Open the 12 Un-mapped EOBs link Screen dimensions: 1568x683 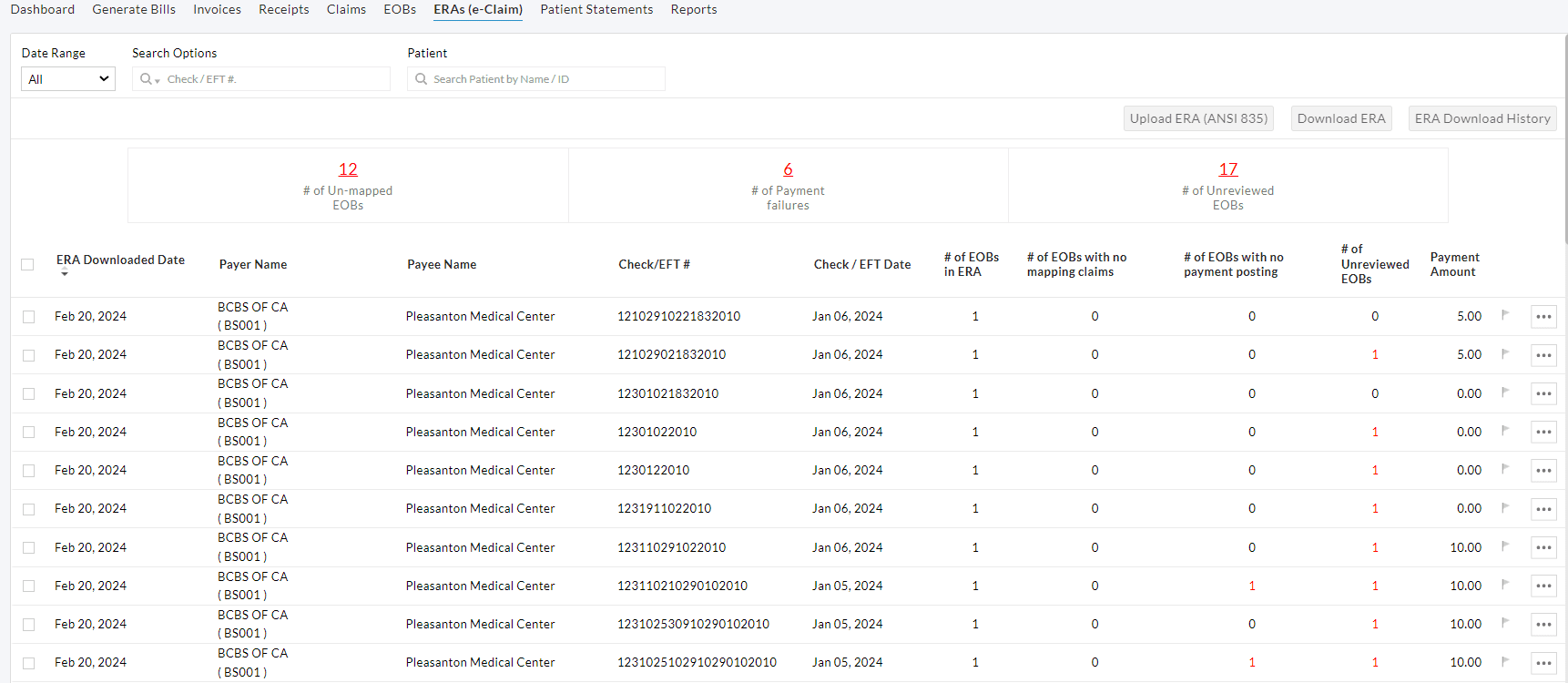tap(348, 169)
